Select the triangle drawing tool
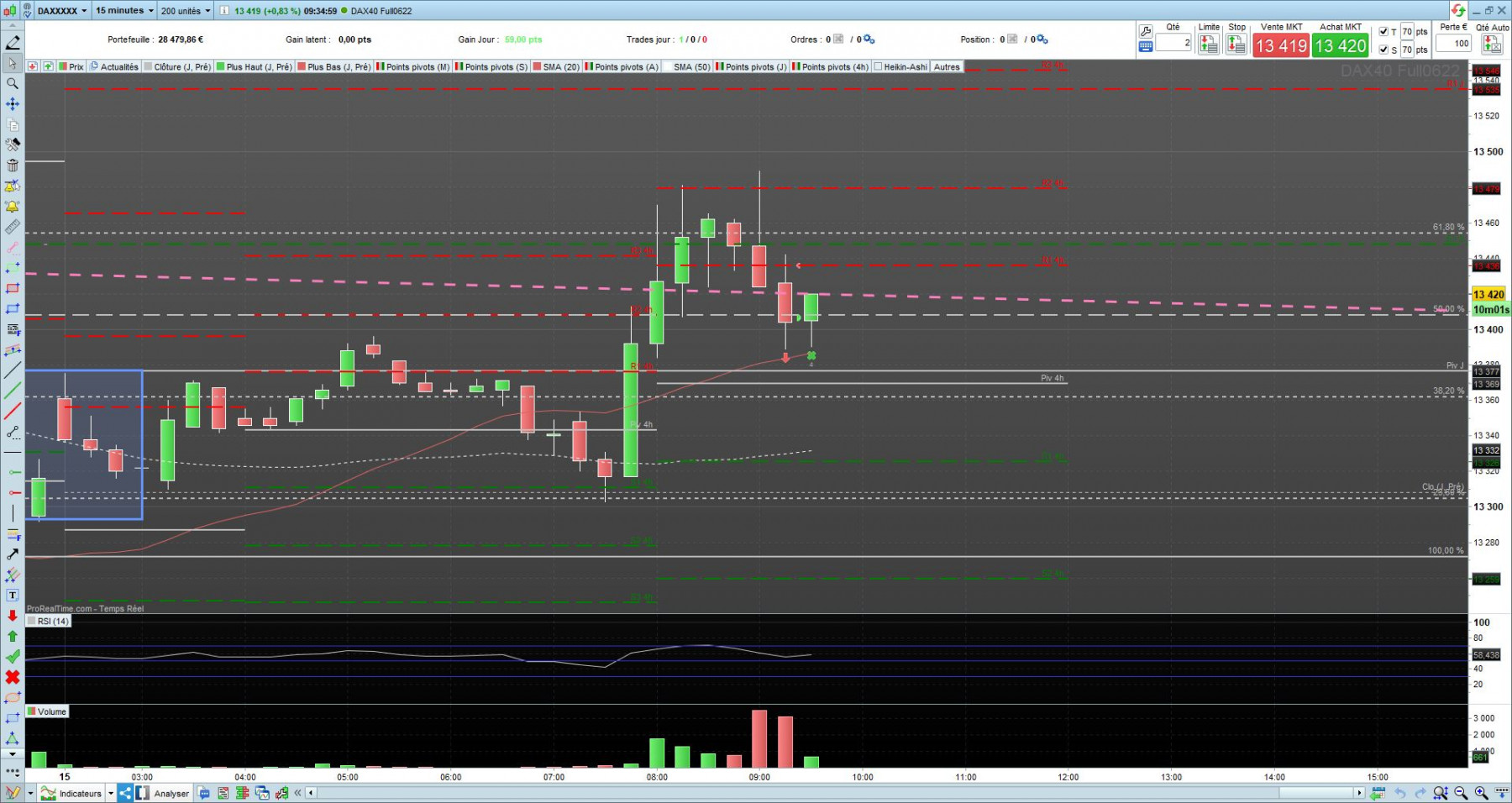1512x803 pixels. click(13, 738)
